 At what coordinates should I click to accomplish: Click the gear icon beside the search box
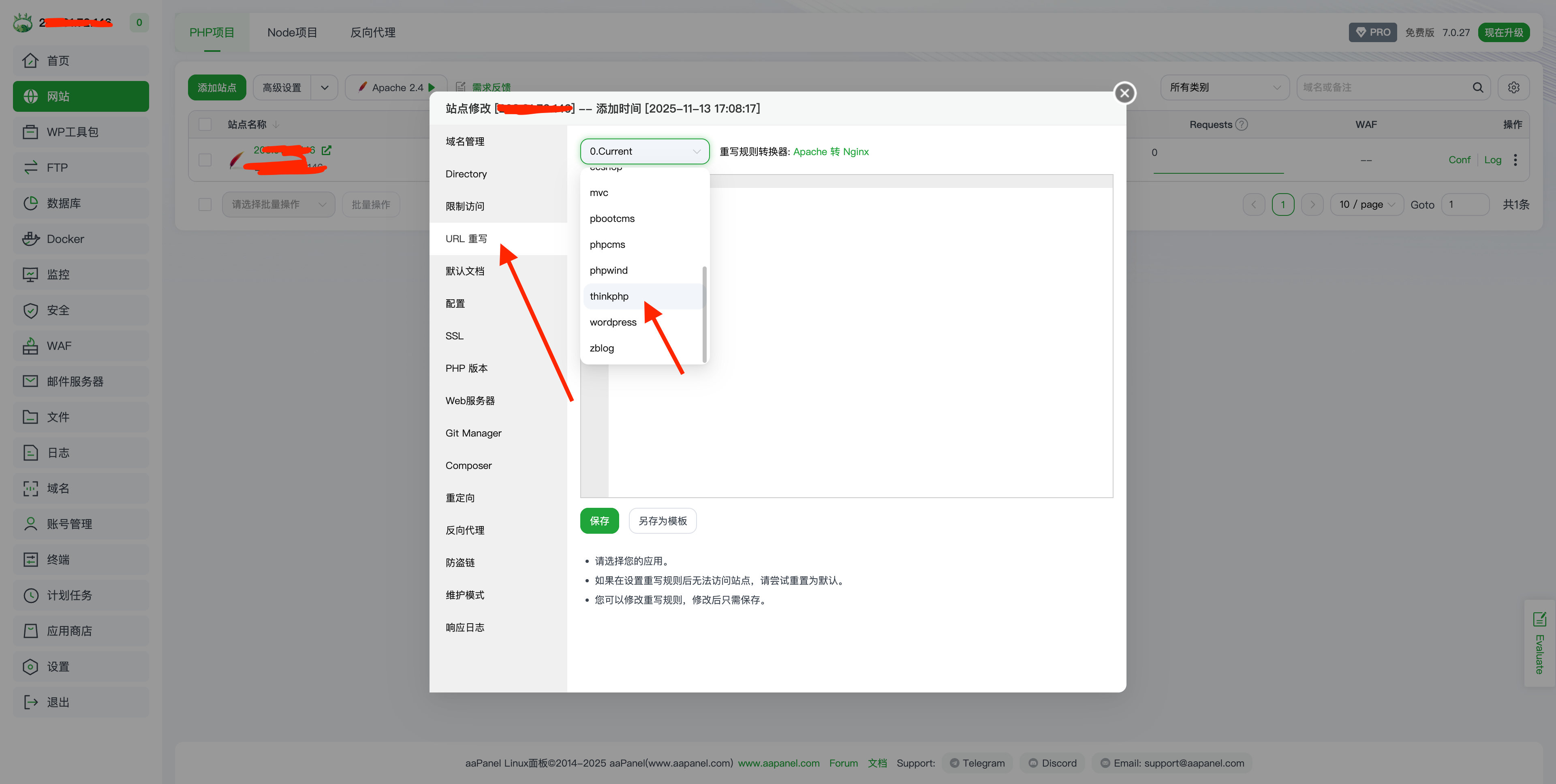pos(1513,87)
